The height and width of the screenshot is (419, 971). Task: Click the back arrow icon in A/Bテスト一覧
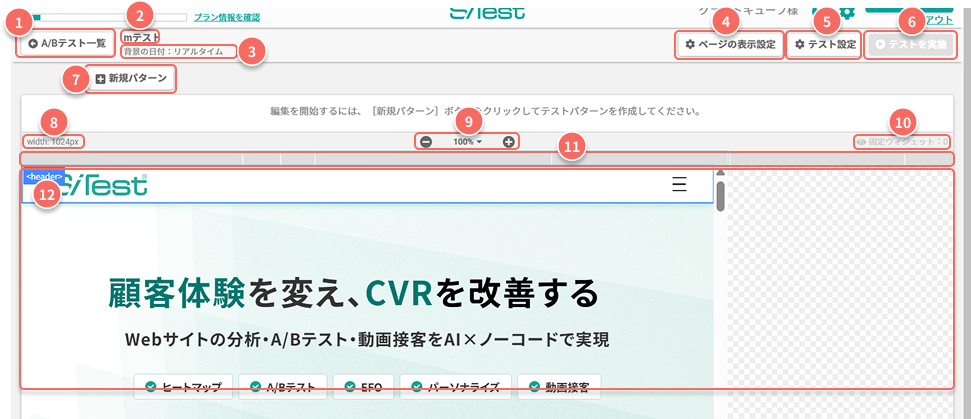[x=33, y=44]
